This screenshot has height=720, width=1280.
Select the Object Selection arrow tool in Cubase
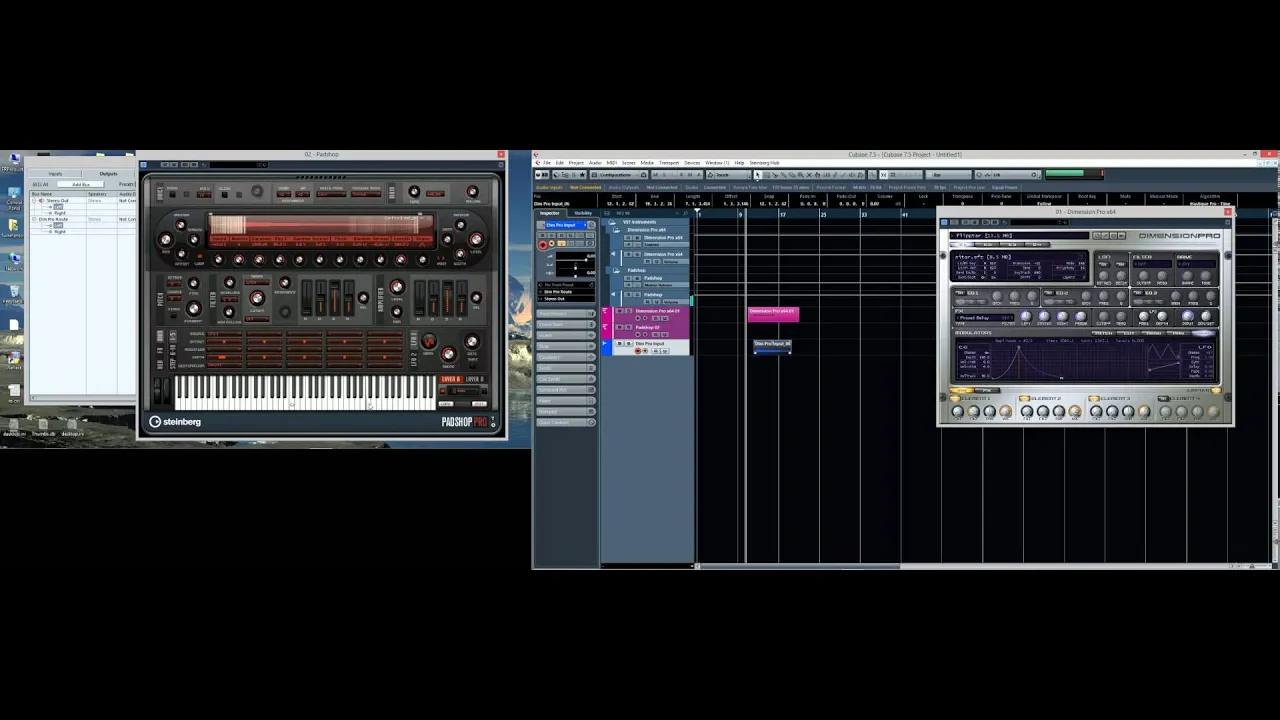(758, 175)
